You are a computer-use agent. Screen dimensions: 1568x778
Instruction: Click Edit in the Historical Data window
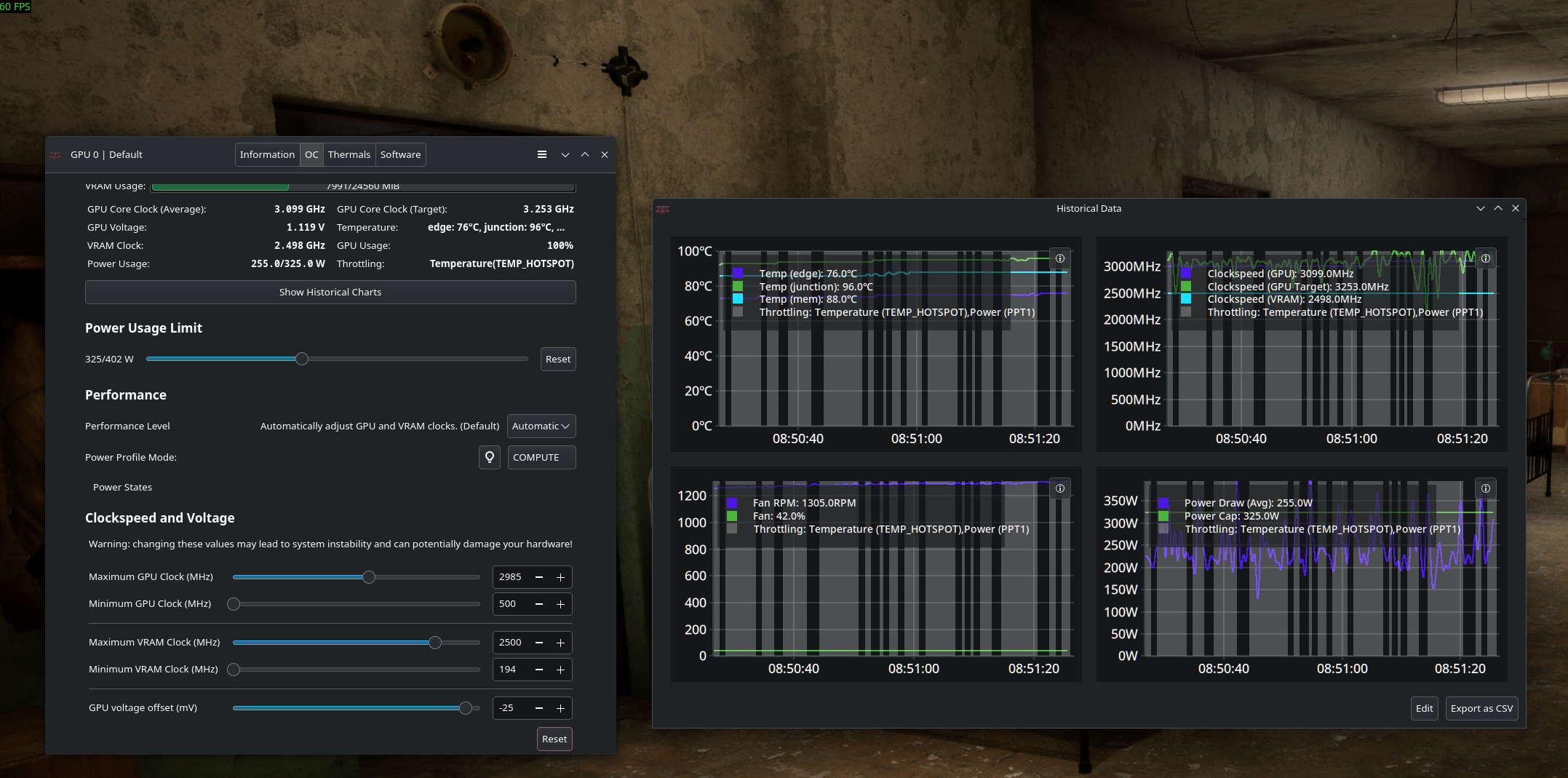pos(1425,708)
